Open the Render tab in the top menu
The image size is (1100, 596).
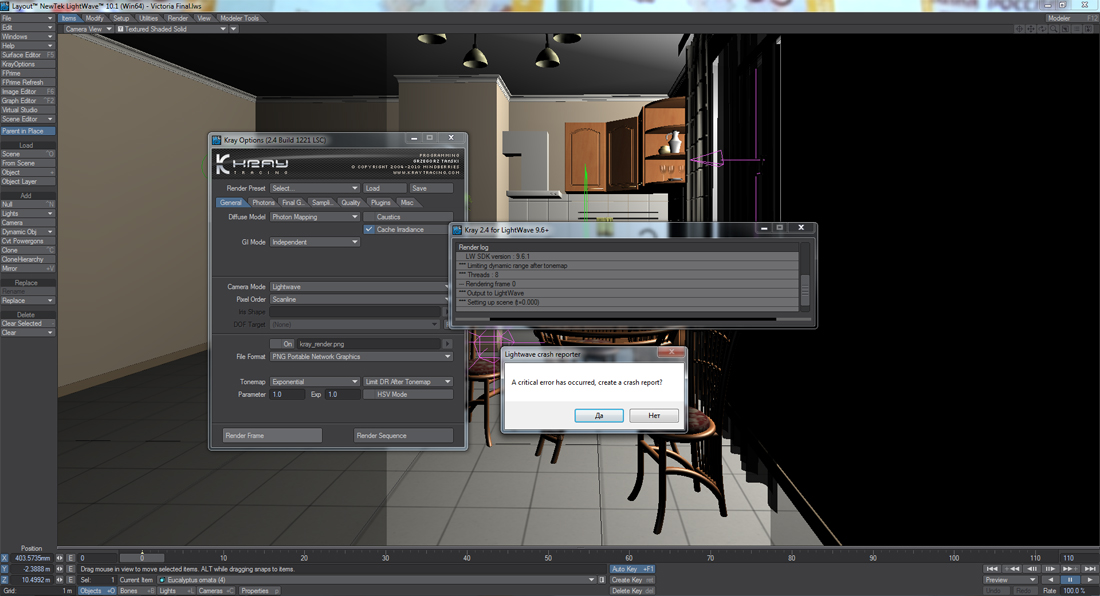(x=177, y=18)
